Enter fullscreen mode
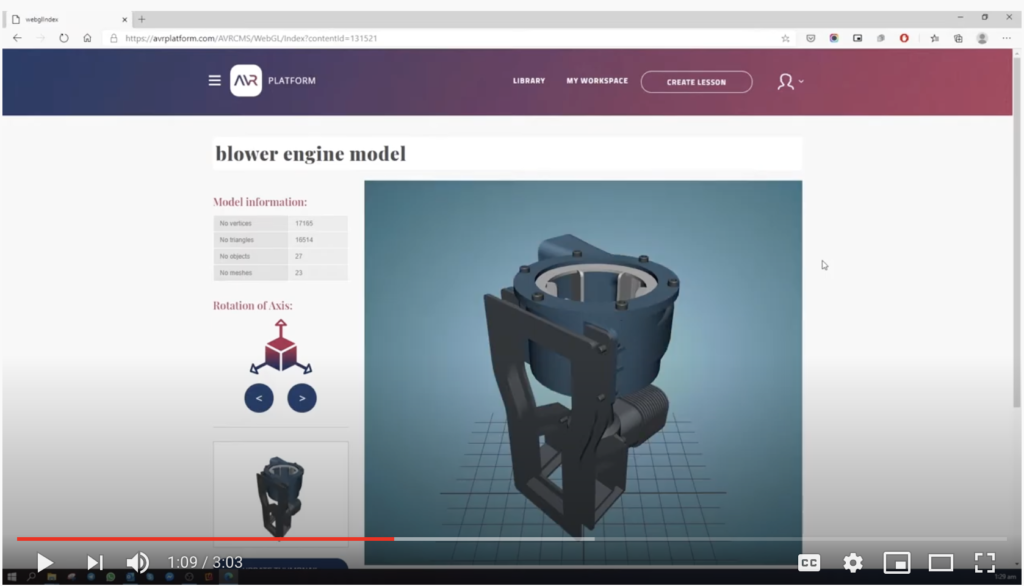 985,563
